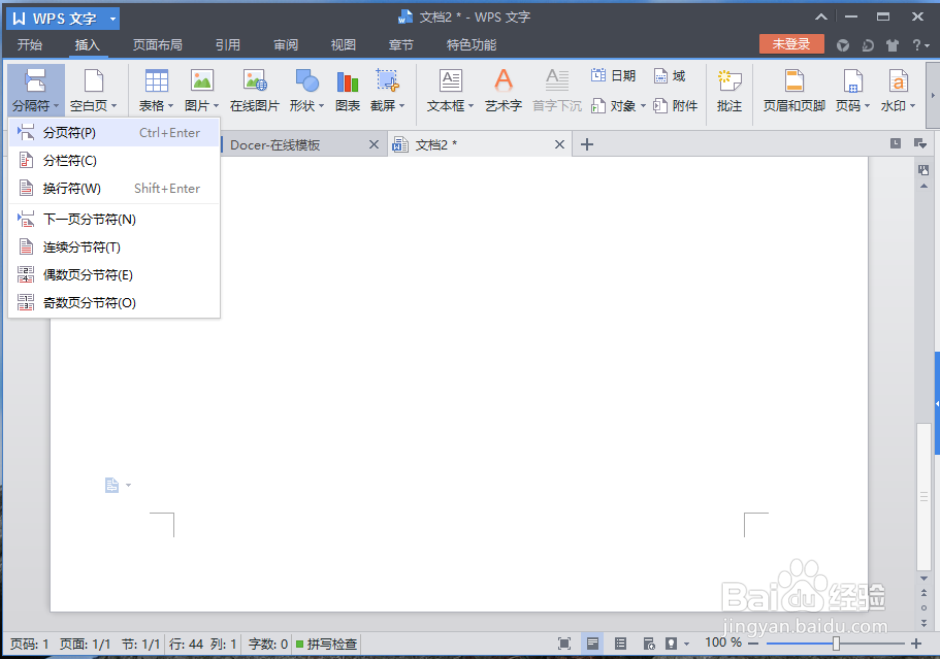Switch to the 视图 ribbon tab

coord(343,45)
